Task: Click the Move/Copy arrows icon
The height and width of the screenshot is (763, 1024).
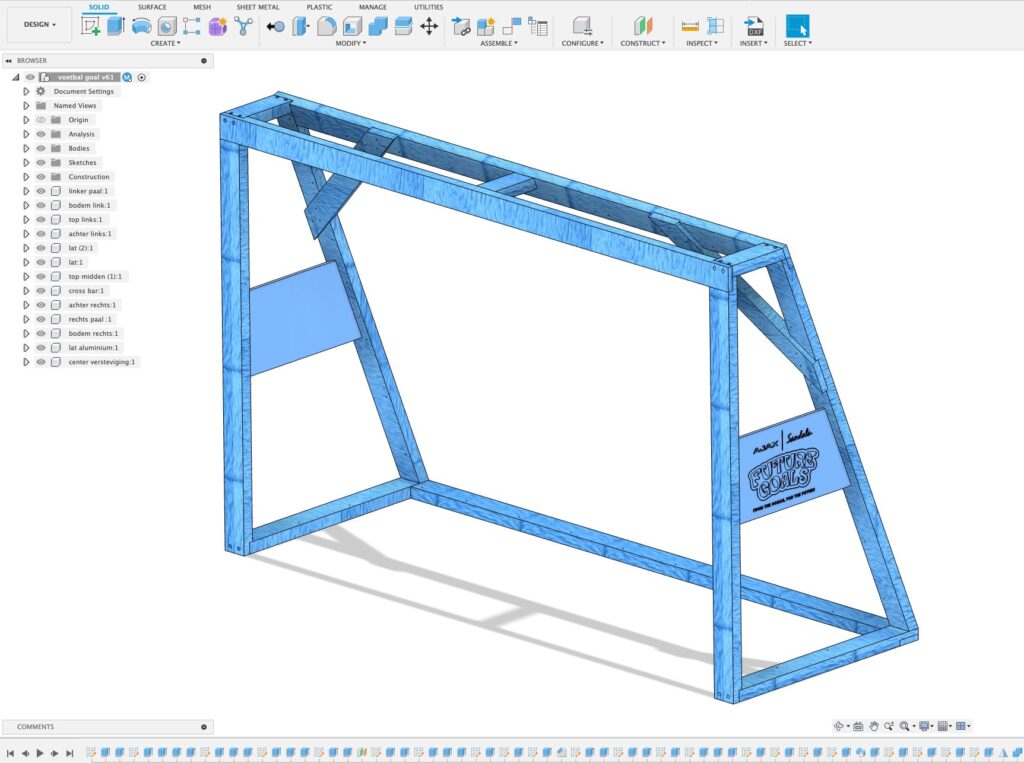Action: 428,26
